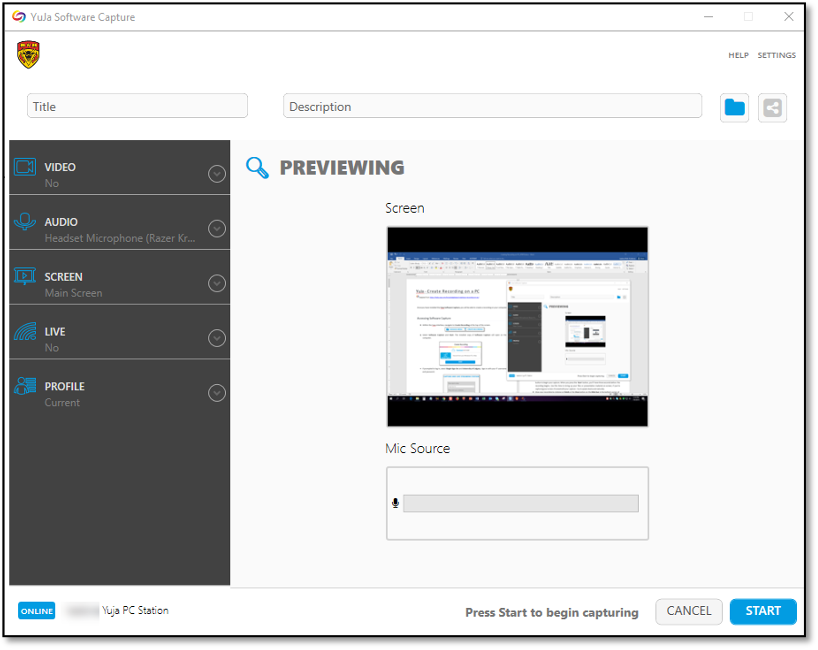Screen dimensions: 818x650
Task: Select the VIDEO panel label
Action: click(x=60, y=167)
